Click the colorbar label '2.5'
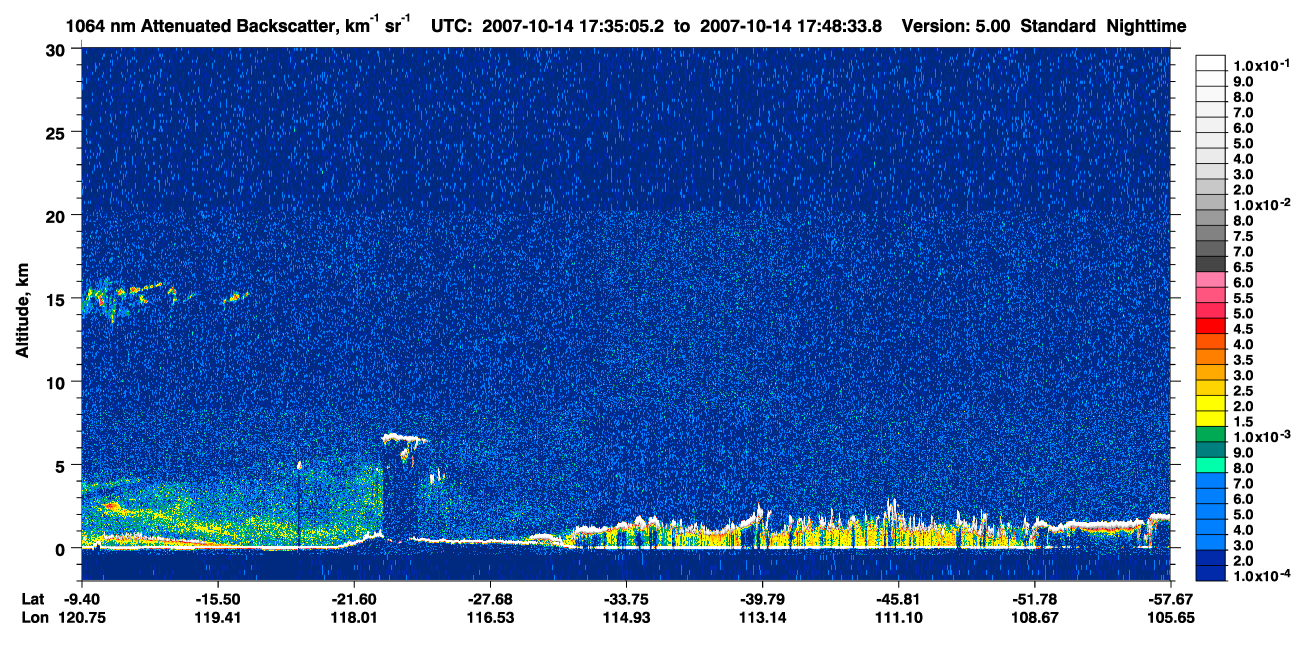Image resolution: width=1300 pixels, height=667 pixels. (1243, 391)
